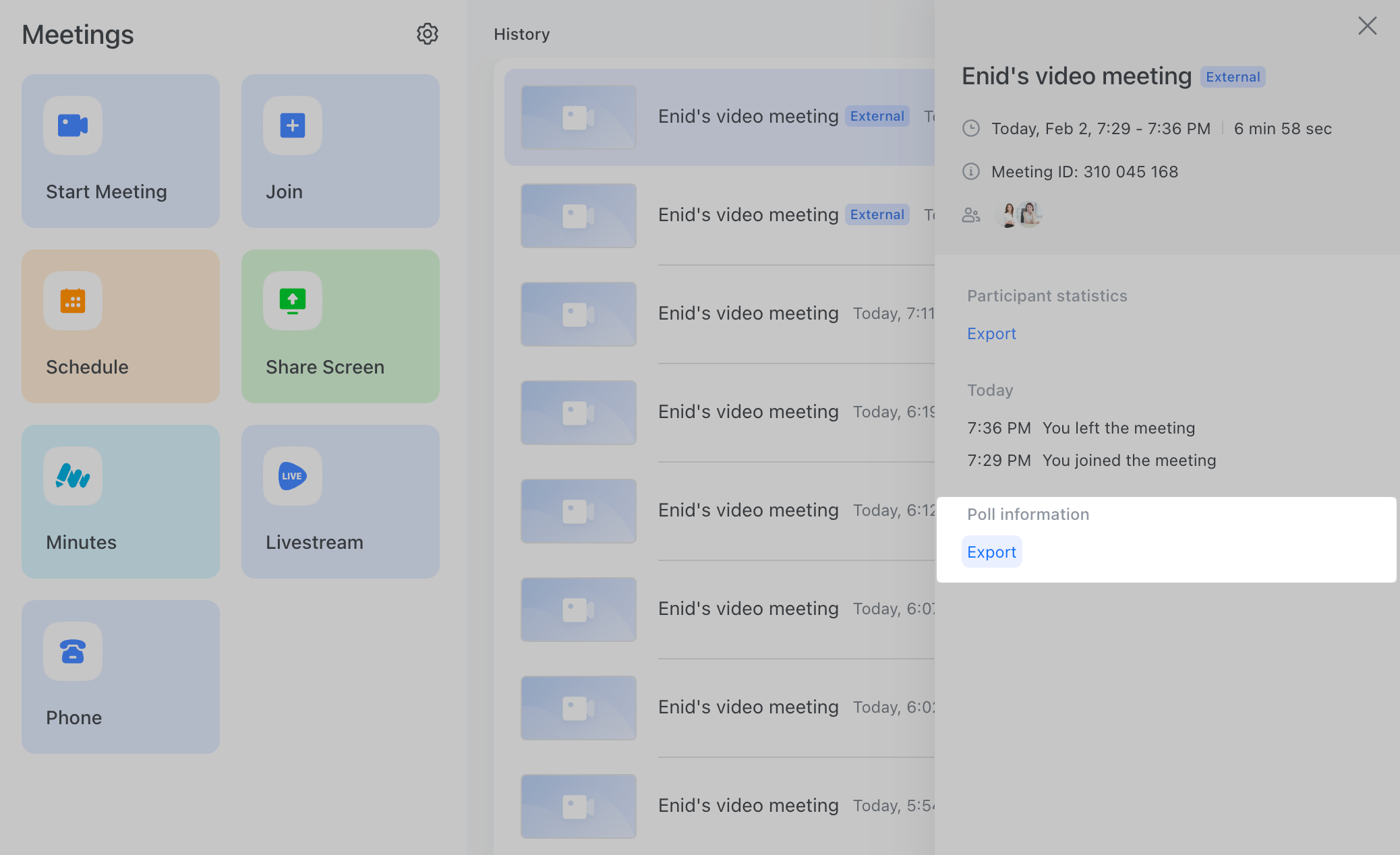Screen dimensions: 1400x855
Task: Click the External badge on the meeting title
Action: (x=1232, y=77)
